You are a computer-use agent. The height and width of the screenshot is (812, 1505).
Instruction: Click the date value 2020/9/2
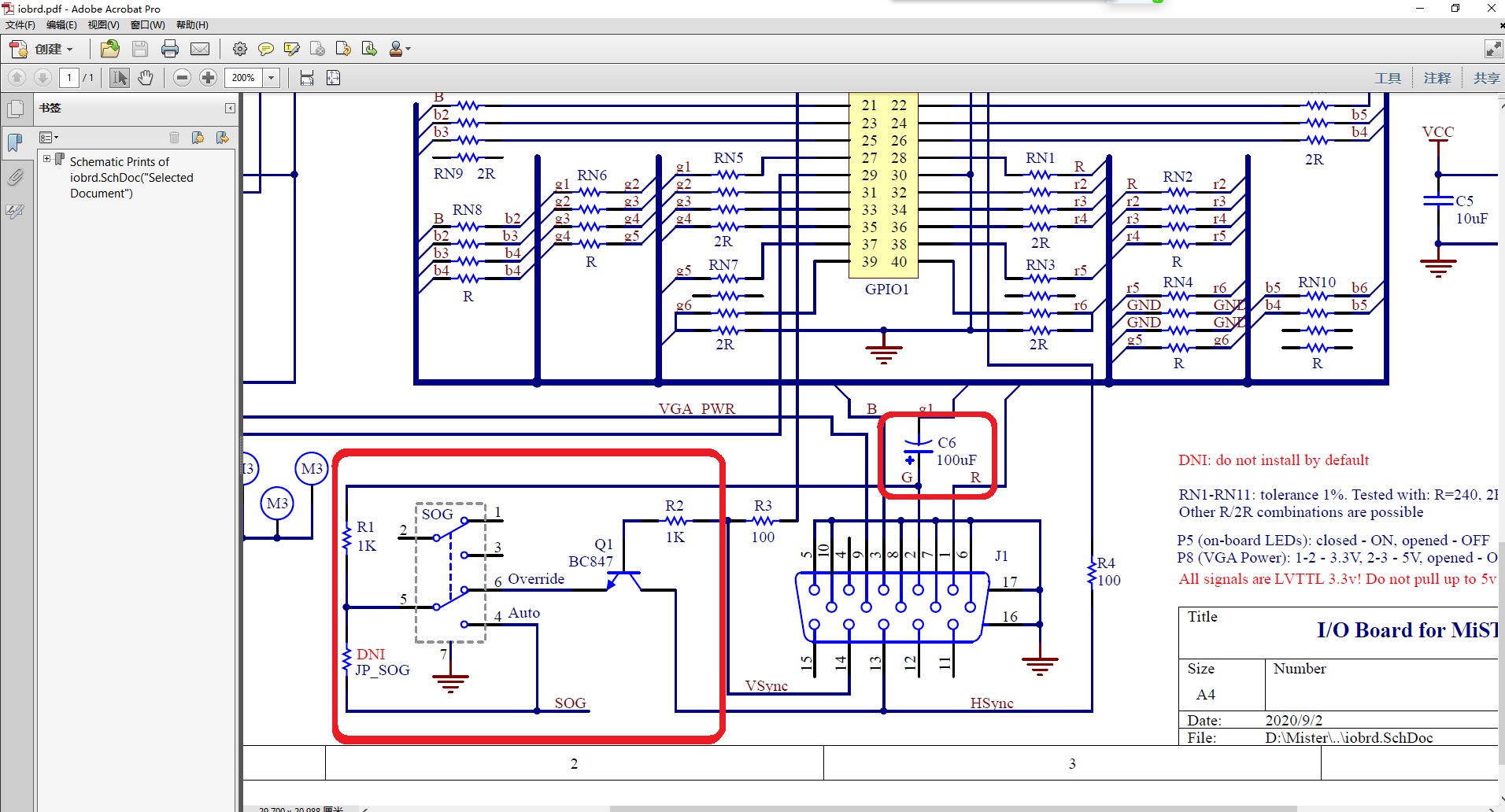pyautogui.click(x=1293, y=721)
